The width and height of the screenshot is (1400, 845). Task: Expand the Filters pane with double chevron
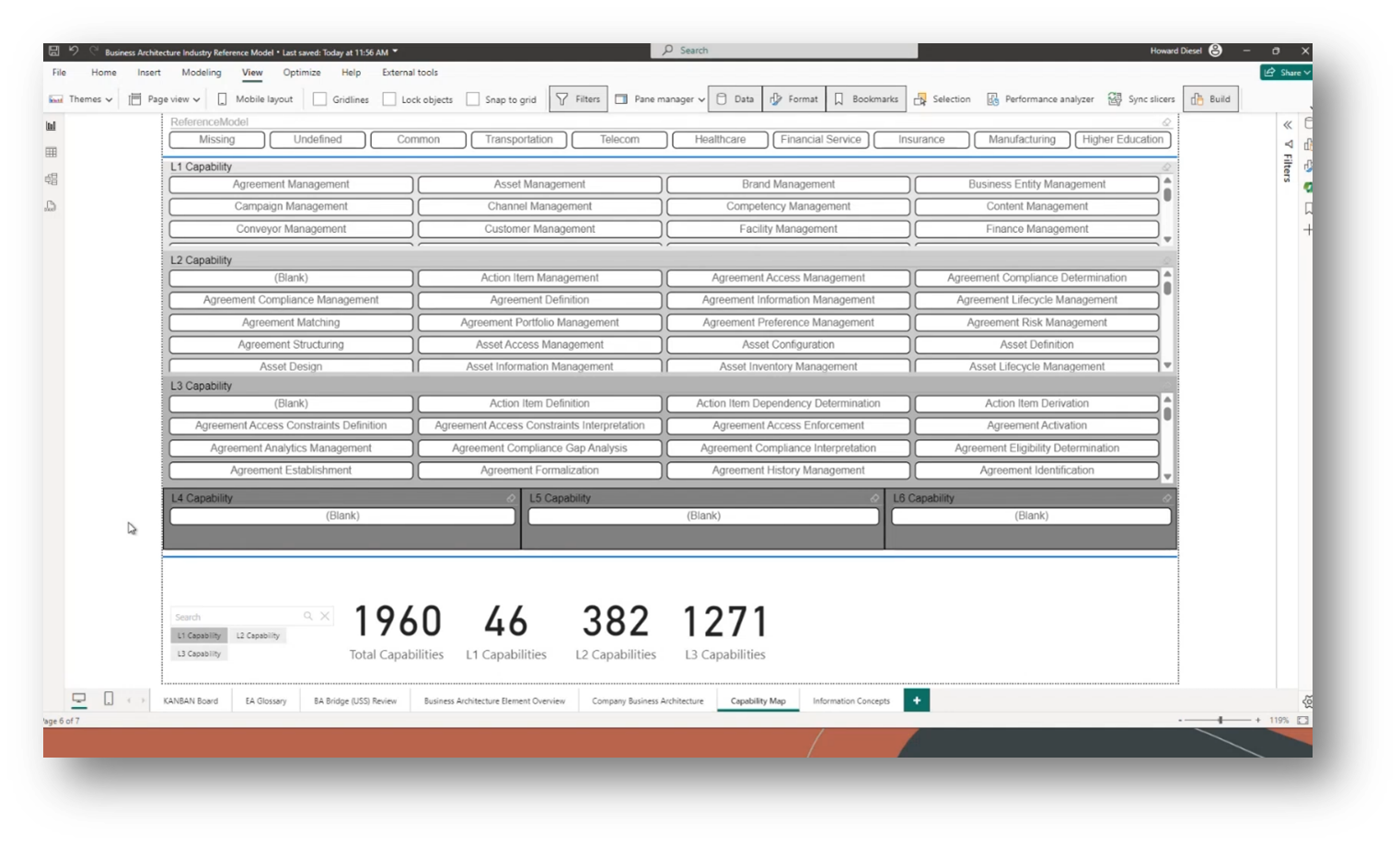pos(1288,125)
